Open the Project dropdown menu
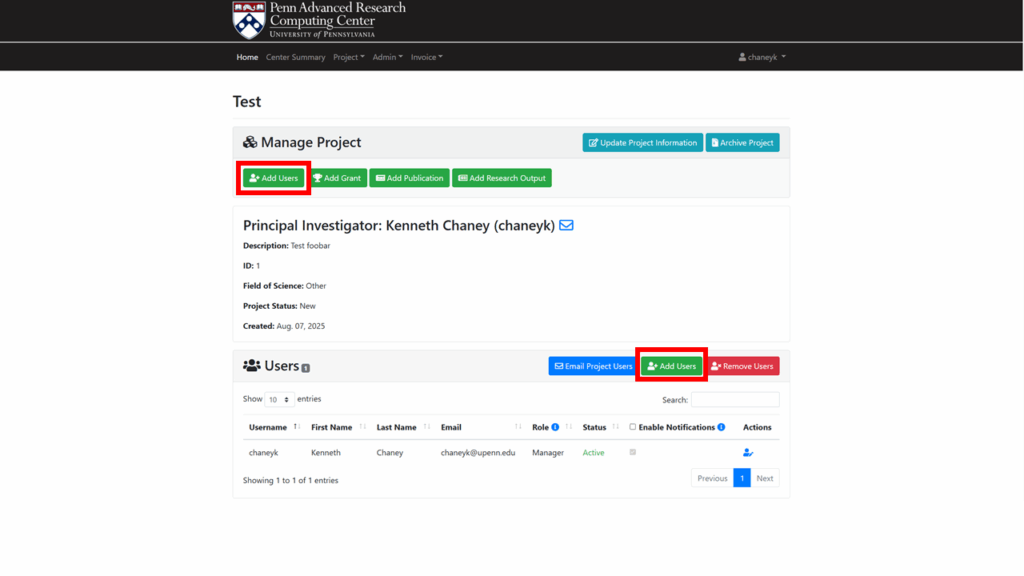 point(348,57)
